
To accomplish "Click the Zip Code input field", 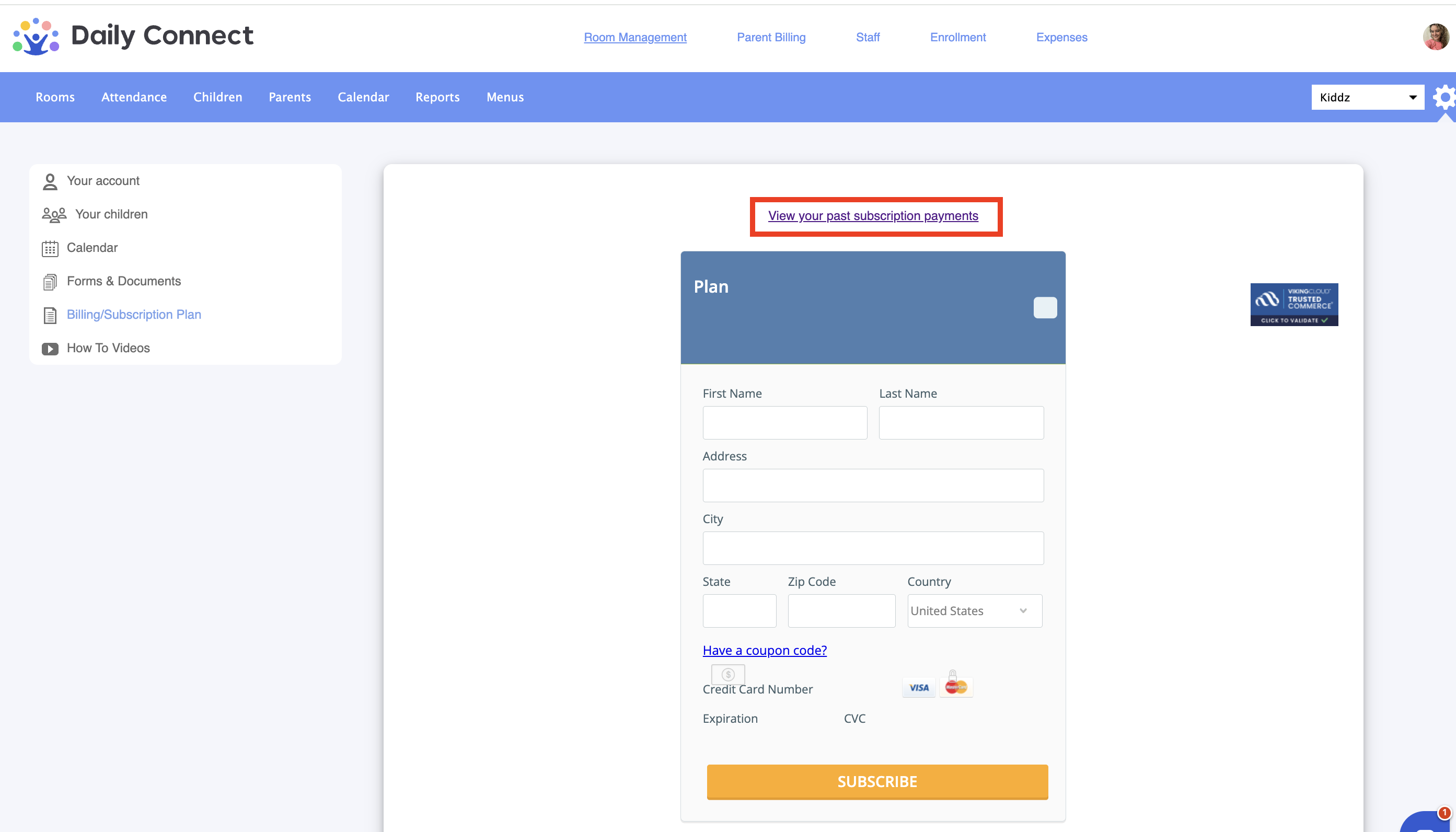I will click(841, 611).
